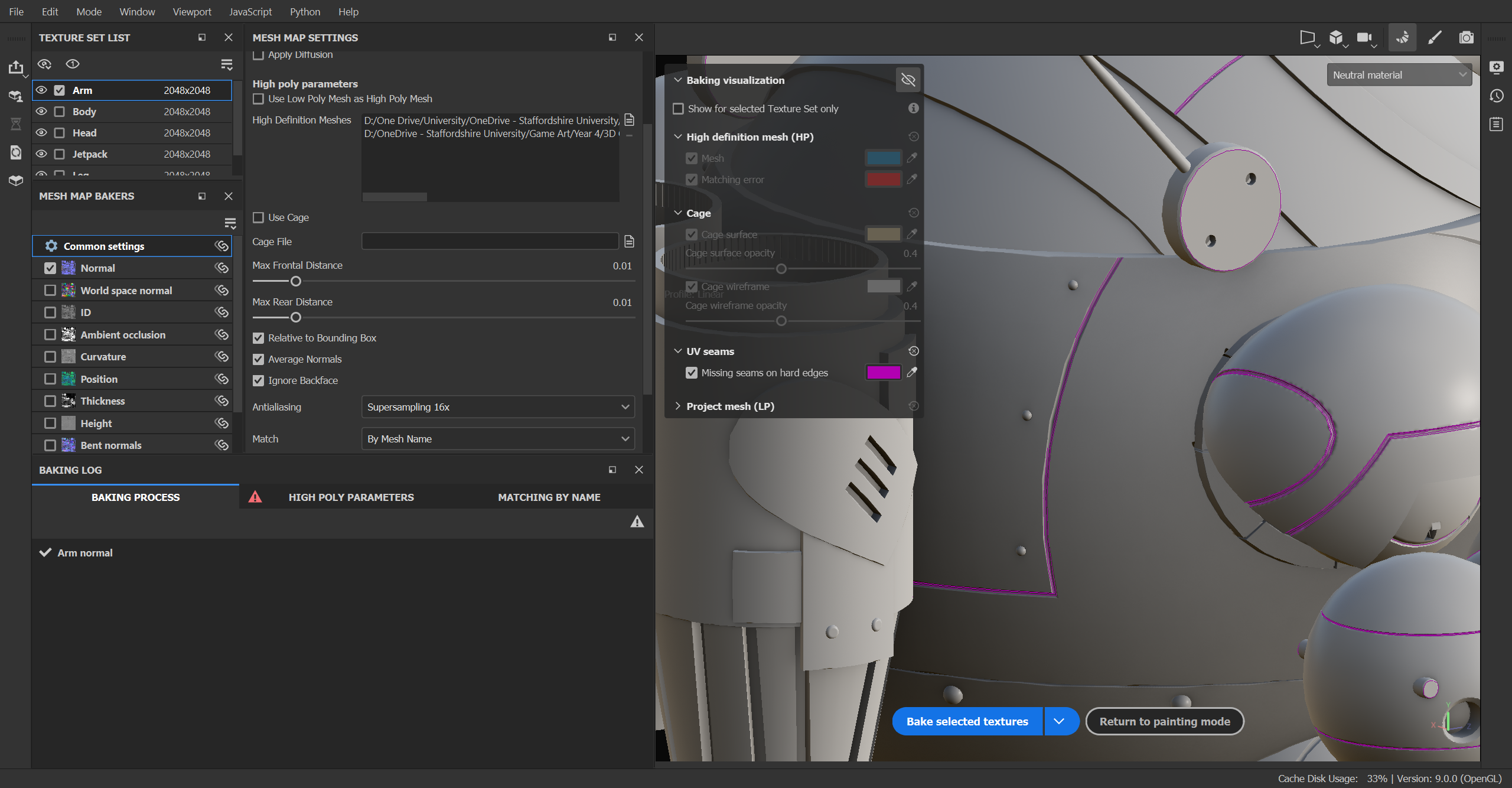Screen dimensions: 1512x788
Task: Click the Max Rear Distance slider handle
Action: click(x=296, y=317)
